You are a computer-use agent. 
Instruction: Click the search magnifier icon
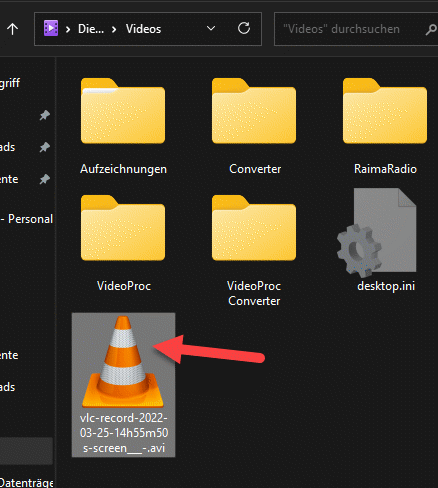tap(431, 30)
